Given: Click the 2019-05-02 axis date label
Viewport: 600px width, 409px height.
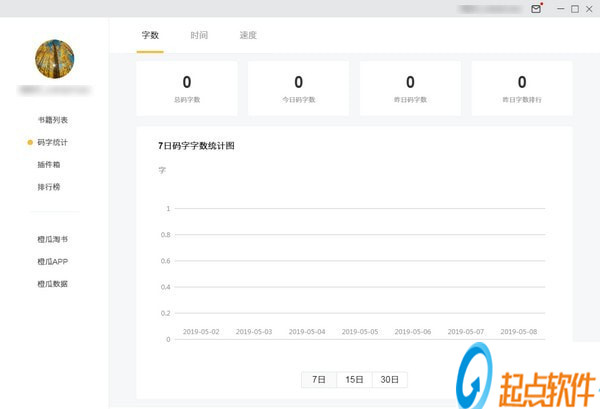Looking at the screenshot, I should pos(201,331).
